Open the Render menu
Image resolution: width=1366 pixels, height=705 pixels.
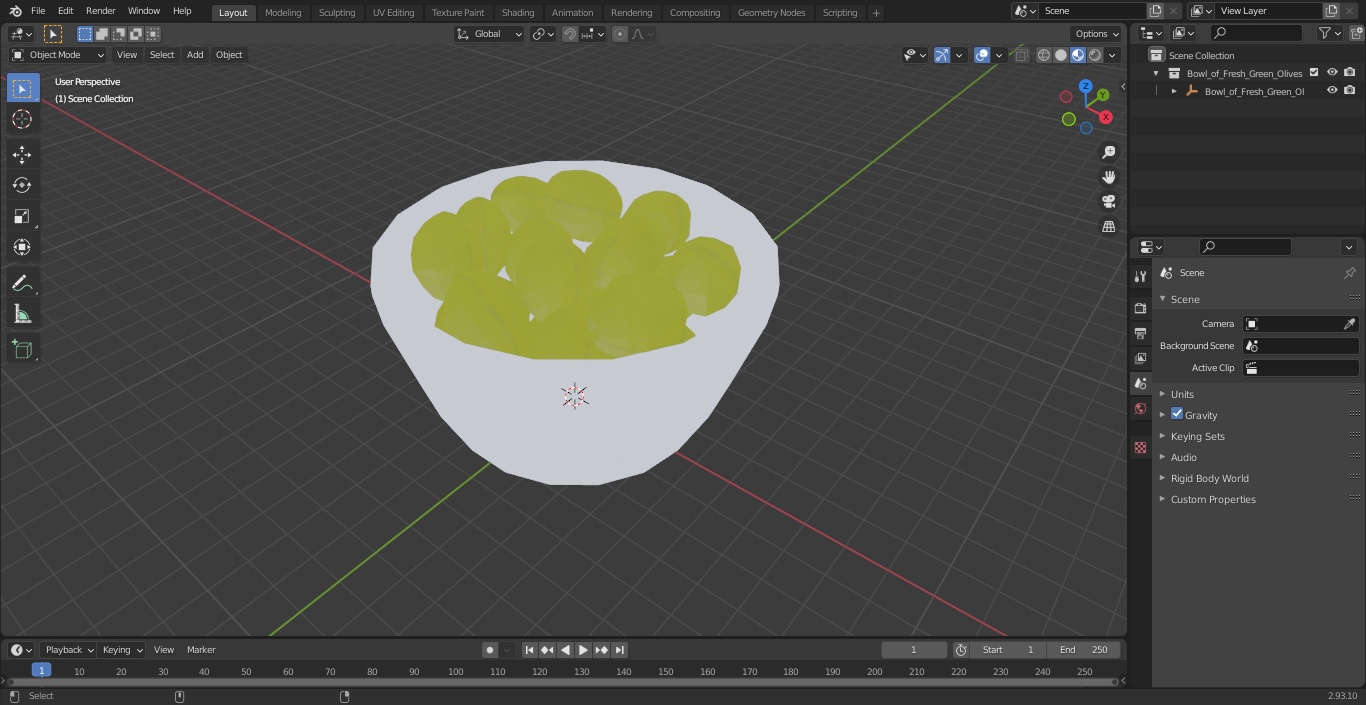(x=100, y=11)
